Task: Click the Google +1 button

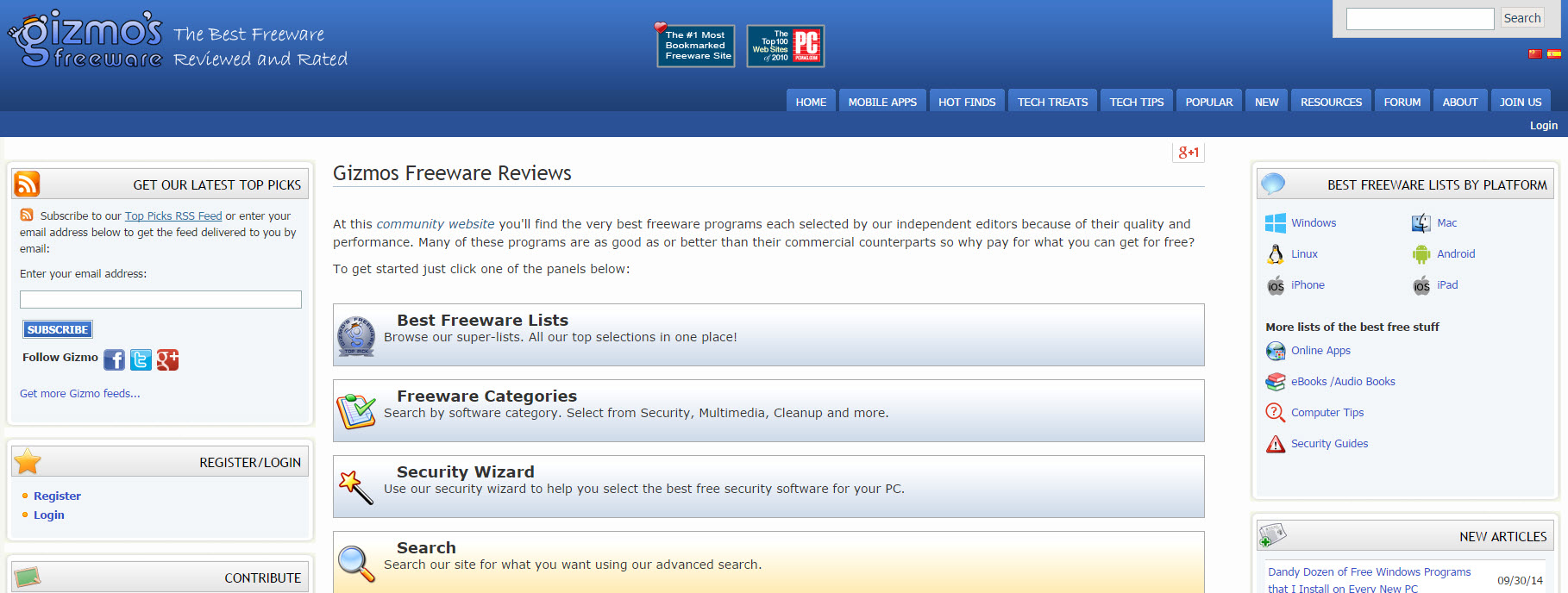Action: pyautogui.click(x=1189, y=153)
